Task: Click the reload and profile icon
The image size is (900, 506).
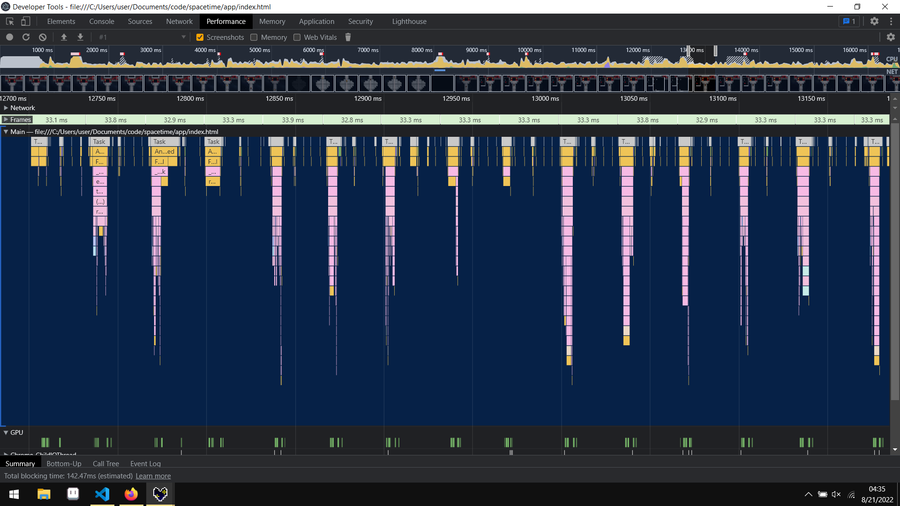Action: tap(26, 37)
